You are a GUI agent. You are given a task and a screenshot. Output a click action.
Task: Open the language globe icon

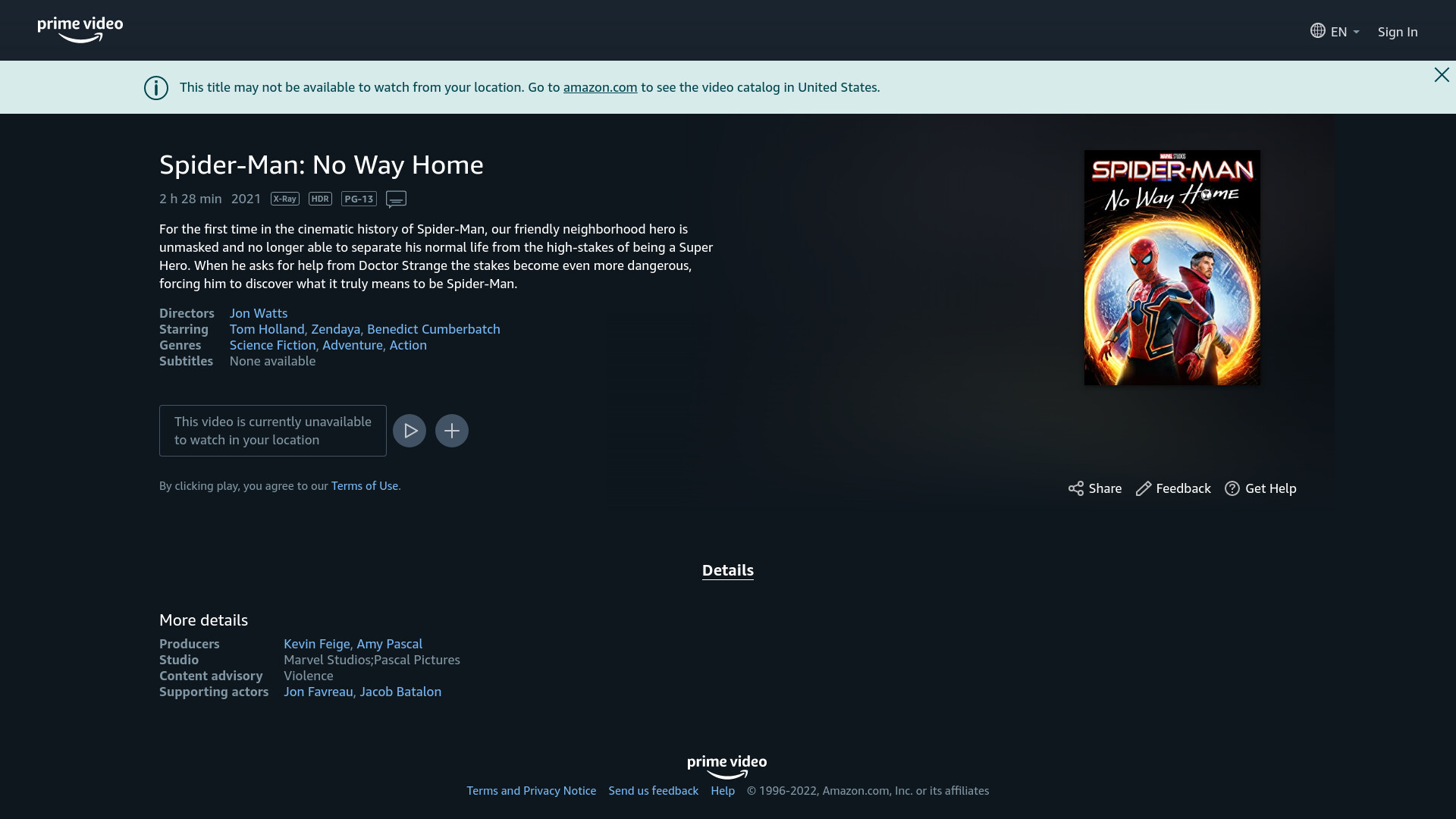pyautogui.click(x=1318, y=30)
